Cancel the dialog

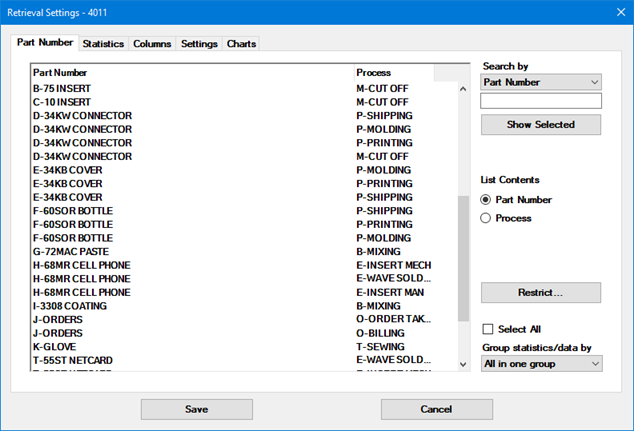click(436, 409)
